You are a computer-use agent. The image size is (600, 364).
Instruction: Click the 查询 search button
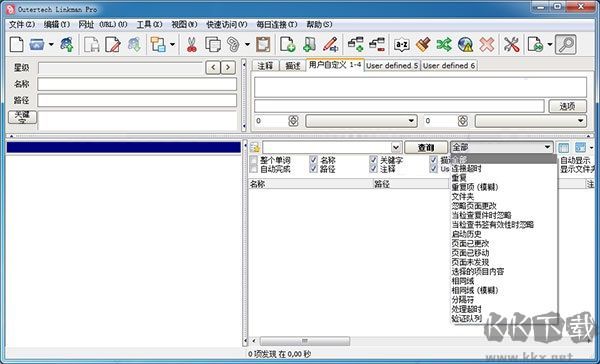(x=426, y=148)
